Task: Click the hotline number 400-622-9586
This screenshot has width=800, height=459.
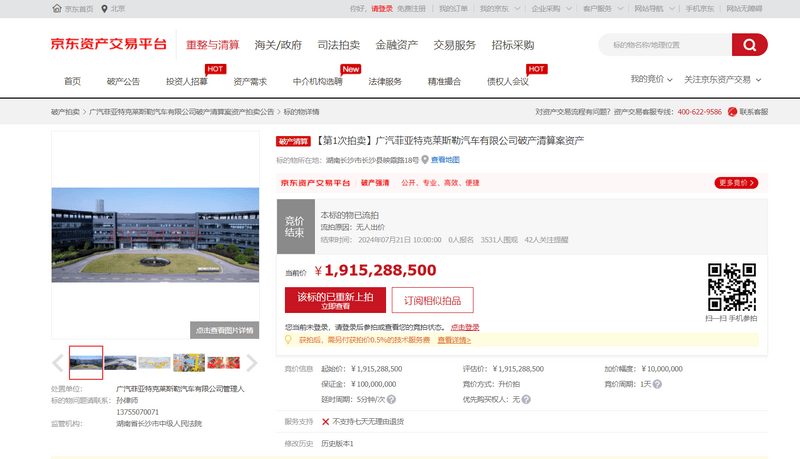Action: click(x=699, y=112)
